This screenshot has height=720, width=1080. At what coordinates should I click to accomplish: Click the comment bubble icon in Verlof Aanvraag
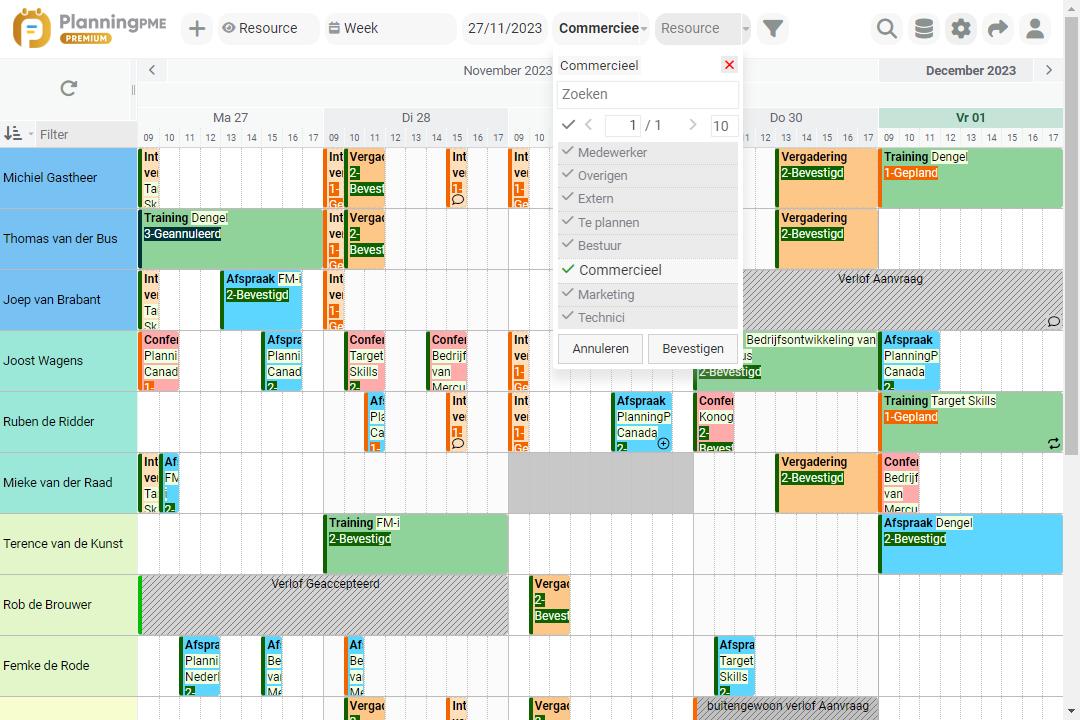point(1054,322)
